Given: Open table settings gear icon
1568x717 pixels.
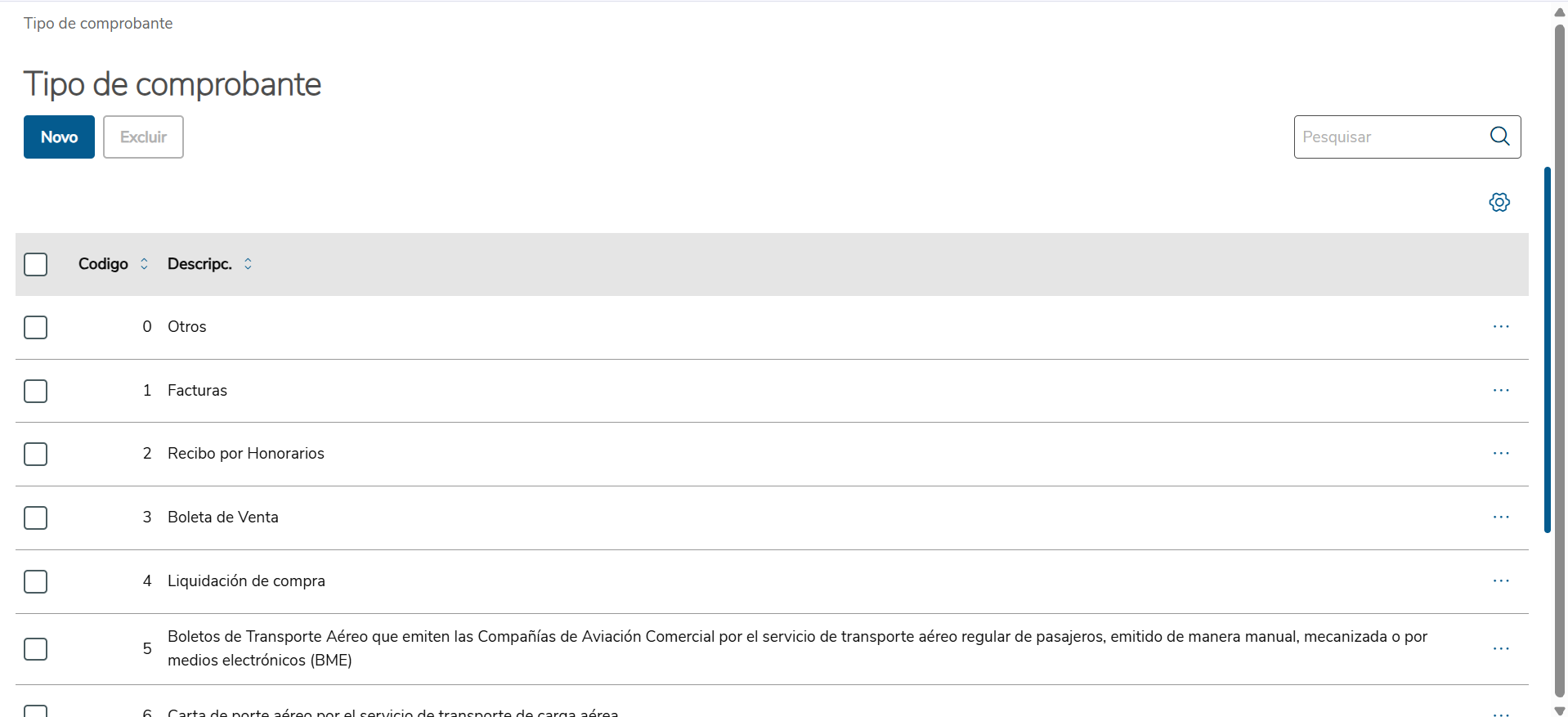Looking at the screenshot, I should tap(1499, 203).
